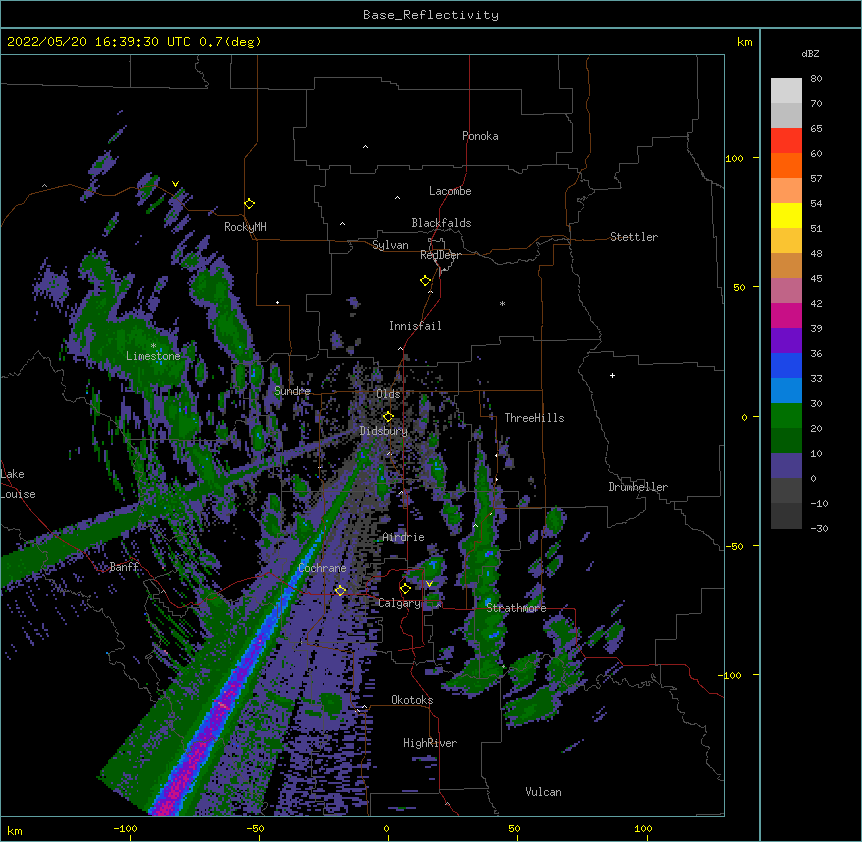
Task: Click the -100 tick on the vertical axis
Action: click(x=731, y=675)
